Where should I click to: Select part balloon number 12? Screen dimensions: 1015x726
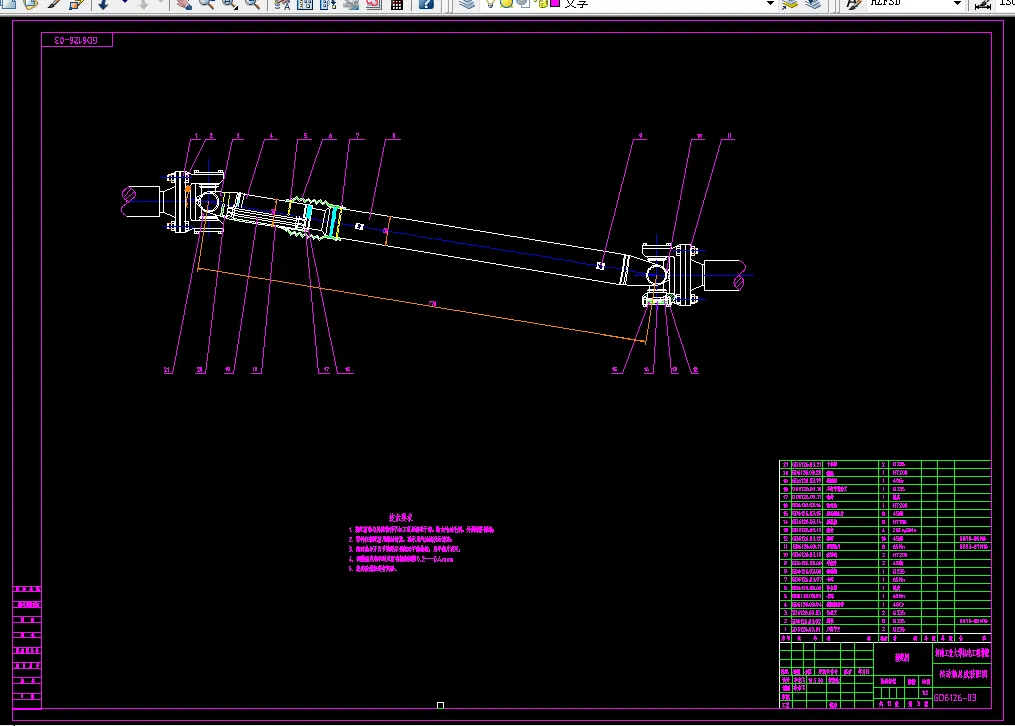[695, 370]
